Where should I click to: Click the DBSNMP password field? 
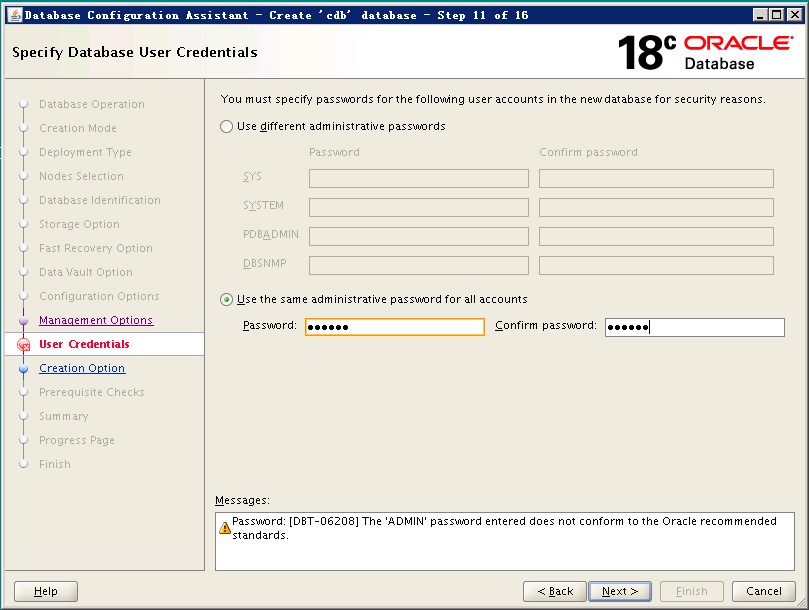pyautogui.click(x=419, y=265)
